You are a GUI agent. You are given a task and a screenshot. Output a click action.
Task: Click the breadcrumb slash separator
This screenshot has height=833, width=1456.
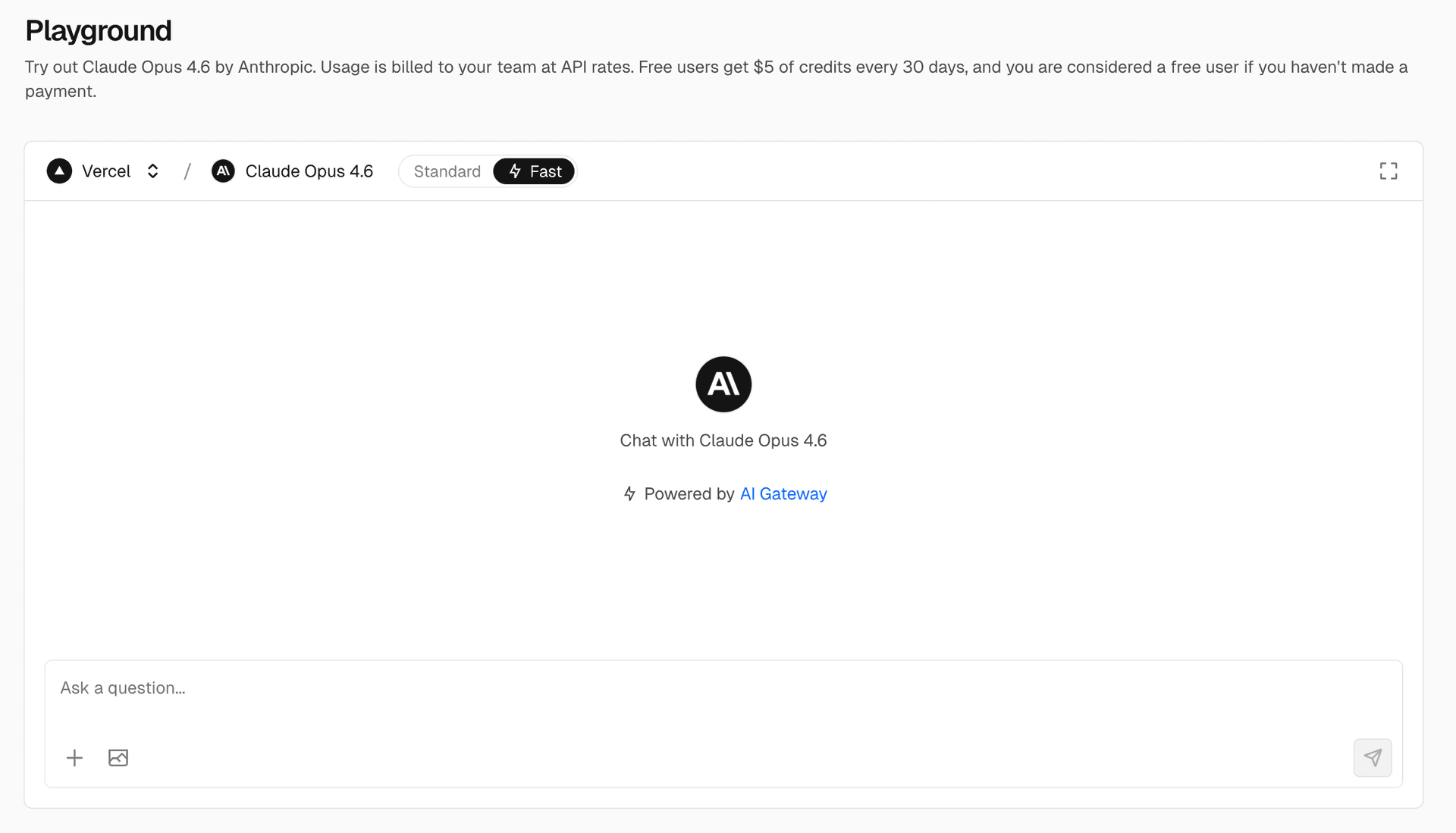tap(187, 171)
